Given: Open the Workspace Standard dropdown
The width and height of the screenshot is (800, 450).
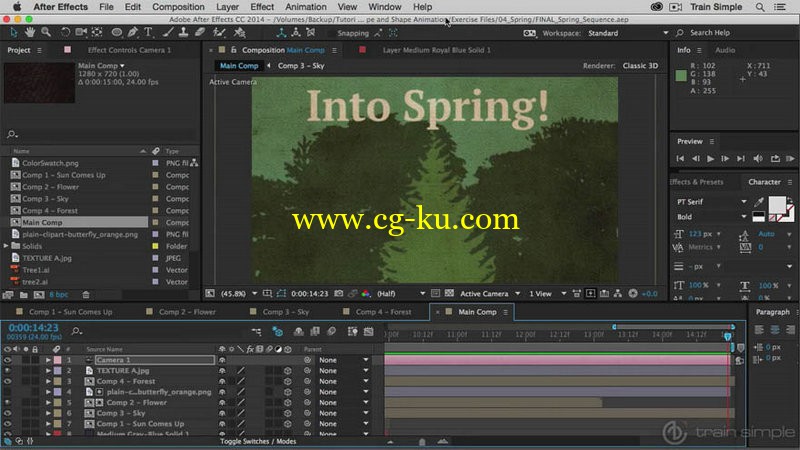Looking at the screenshot, I should click(x=628, y=33).
